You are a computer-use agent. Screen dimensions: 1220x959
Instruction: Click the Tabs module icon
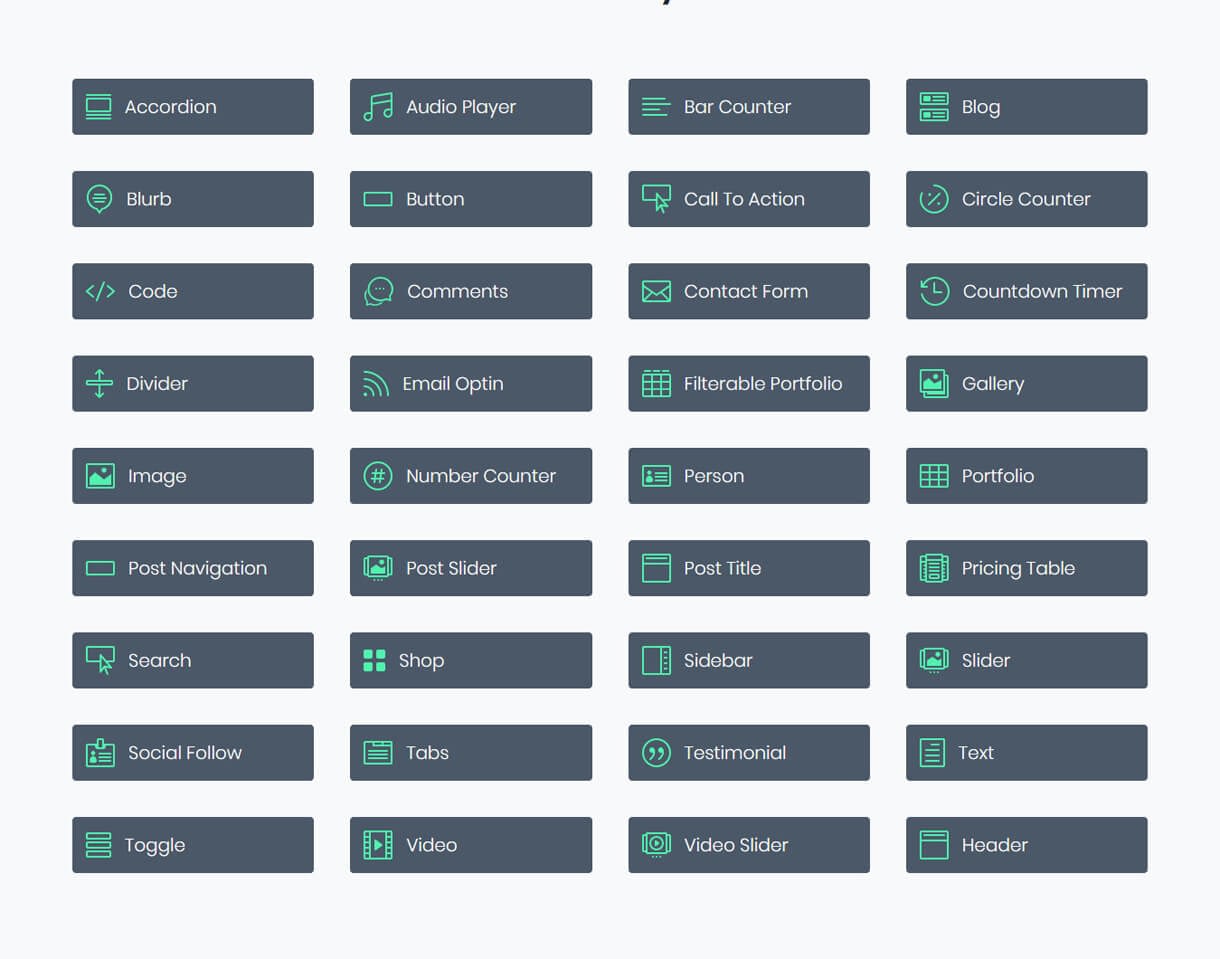tap(378, 753)
